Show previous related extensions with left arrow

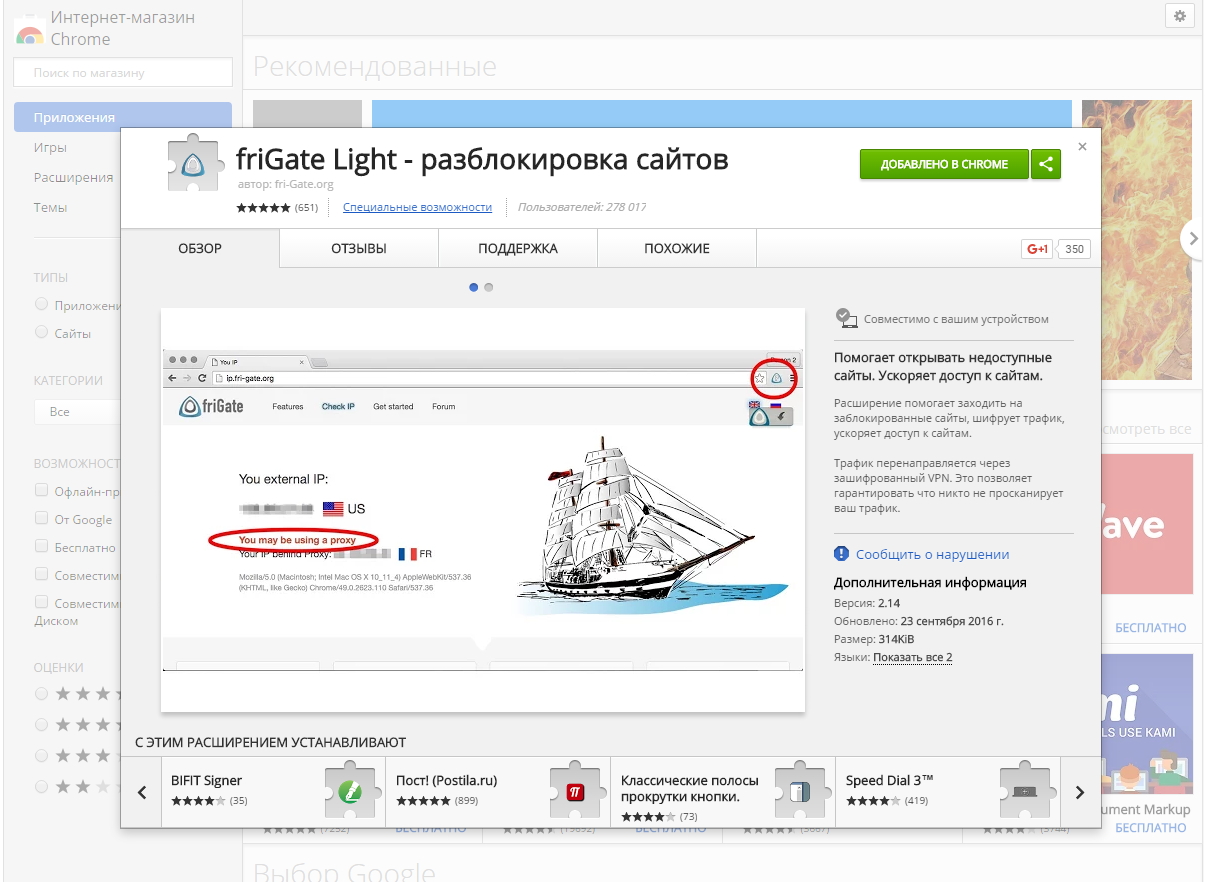[142, 792]
